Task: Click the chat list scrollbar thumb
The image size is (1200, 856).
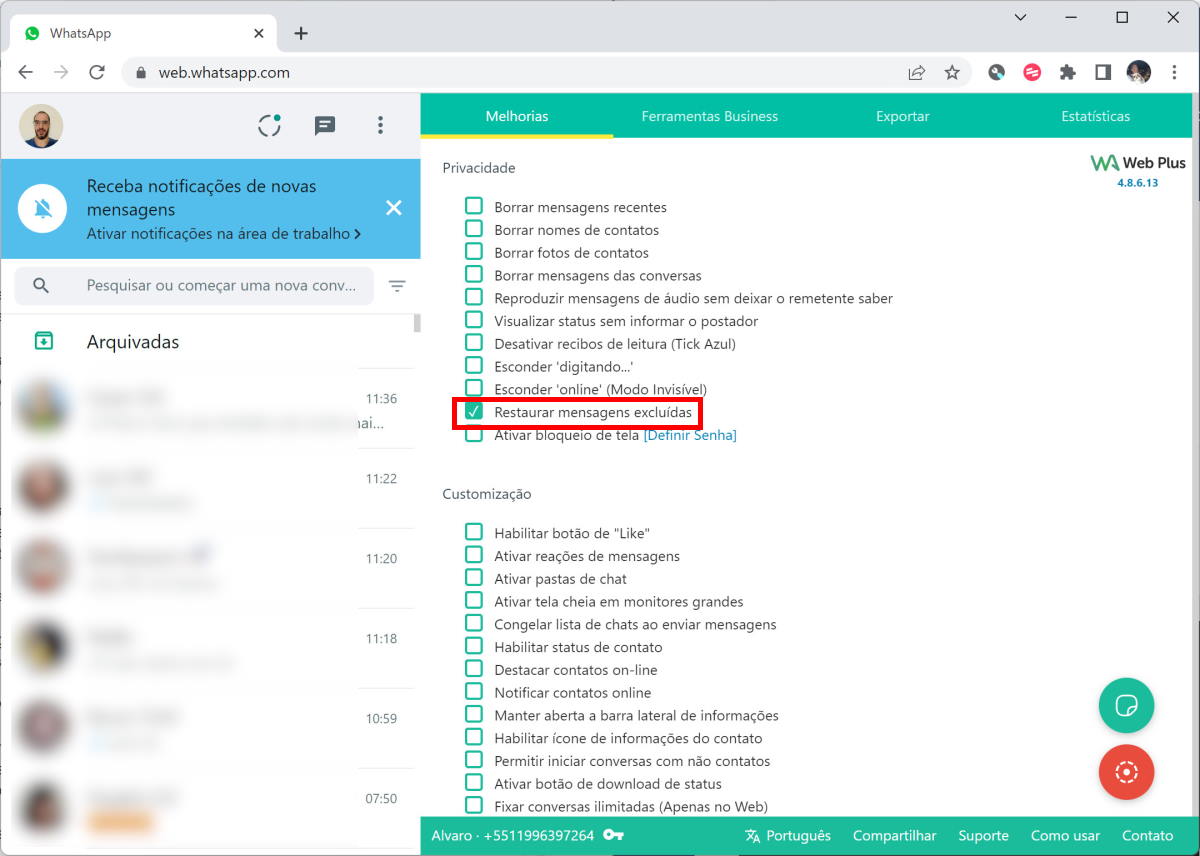Action: point(417,323)
